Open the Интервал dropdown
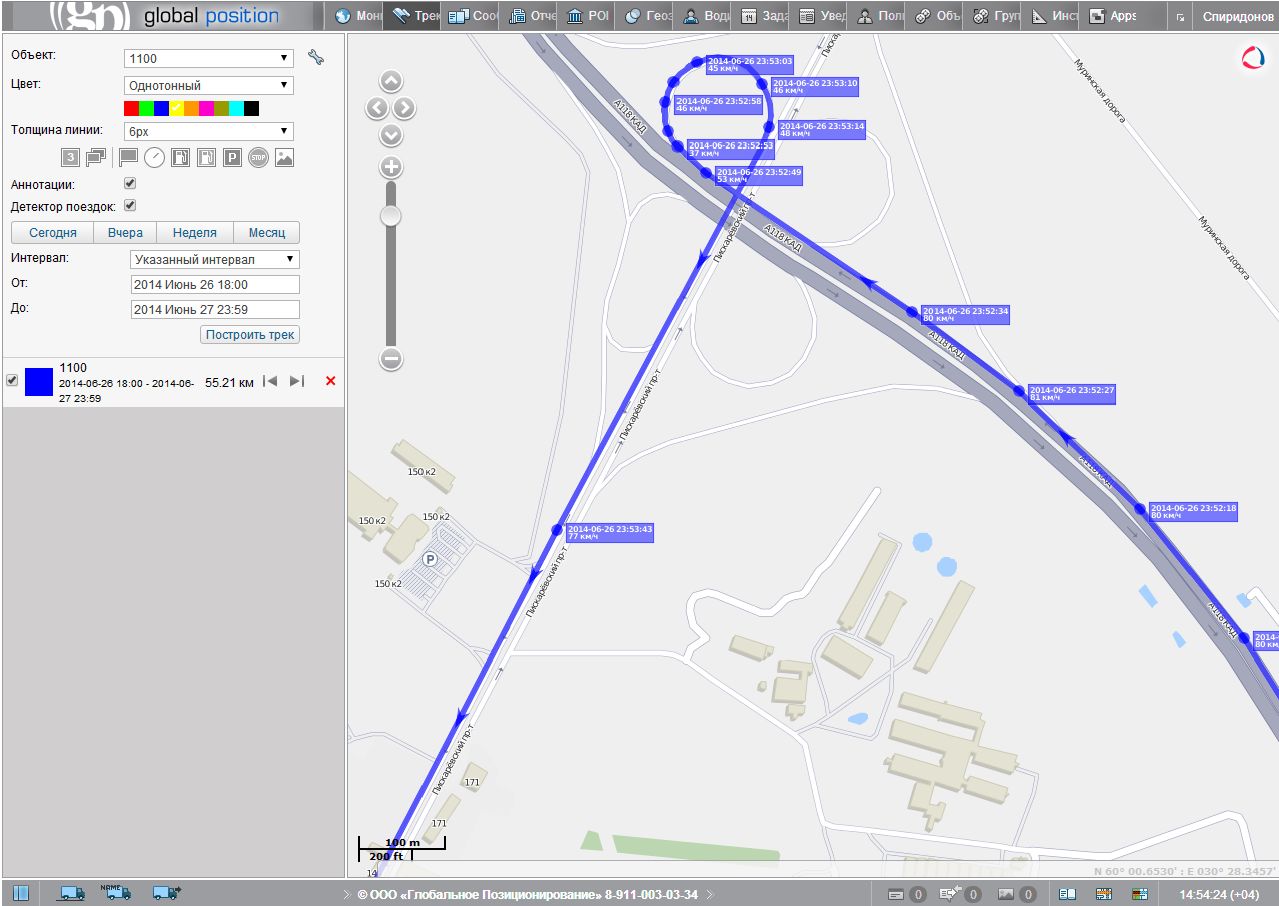The width and height of the screenshot is (1279, 906). pyautogui.click(x=215, y=260)
